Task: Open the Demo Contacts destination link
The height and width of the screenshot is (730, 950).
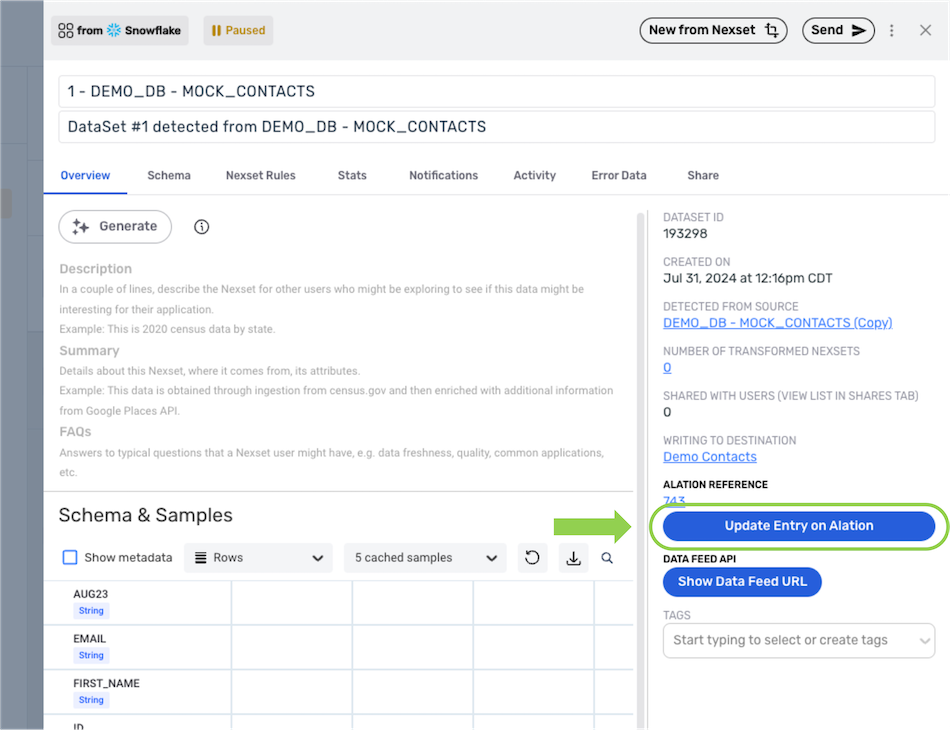Action: pyautogui.click(x=709, y=457)
